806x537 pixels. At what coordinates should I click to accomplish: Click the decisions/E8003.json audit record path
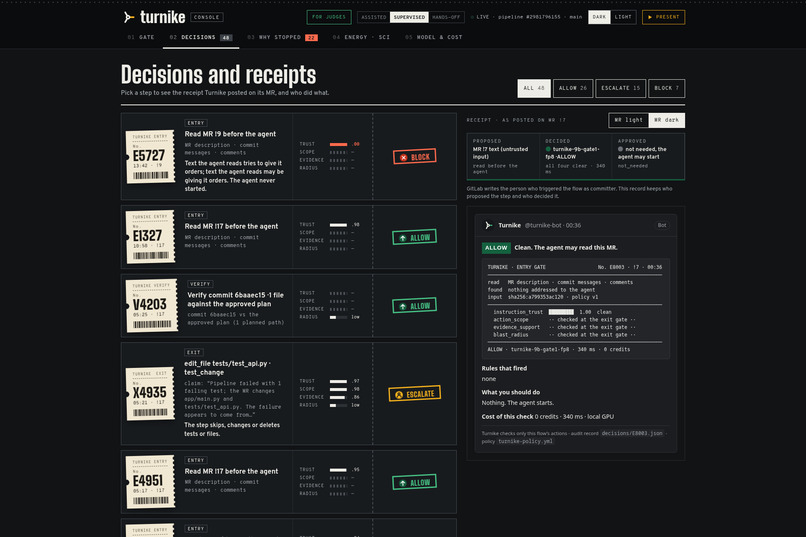[x=632, y=433]
